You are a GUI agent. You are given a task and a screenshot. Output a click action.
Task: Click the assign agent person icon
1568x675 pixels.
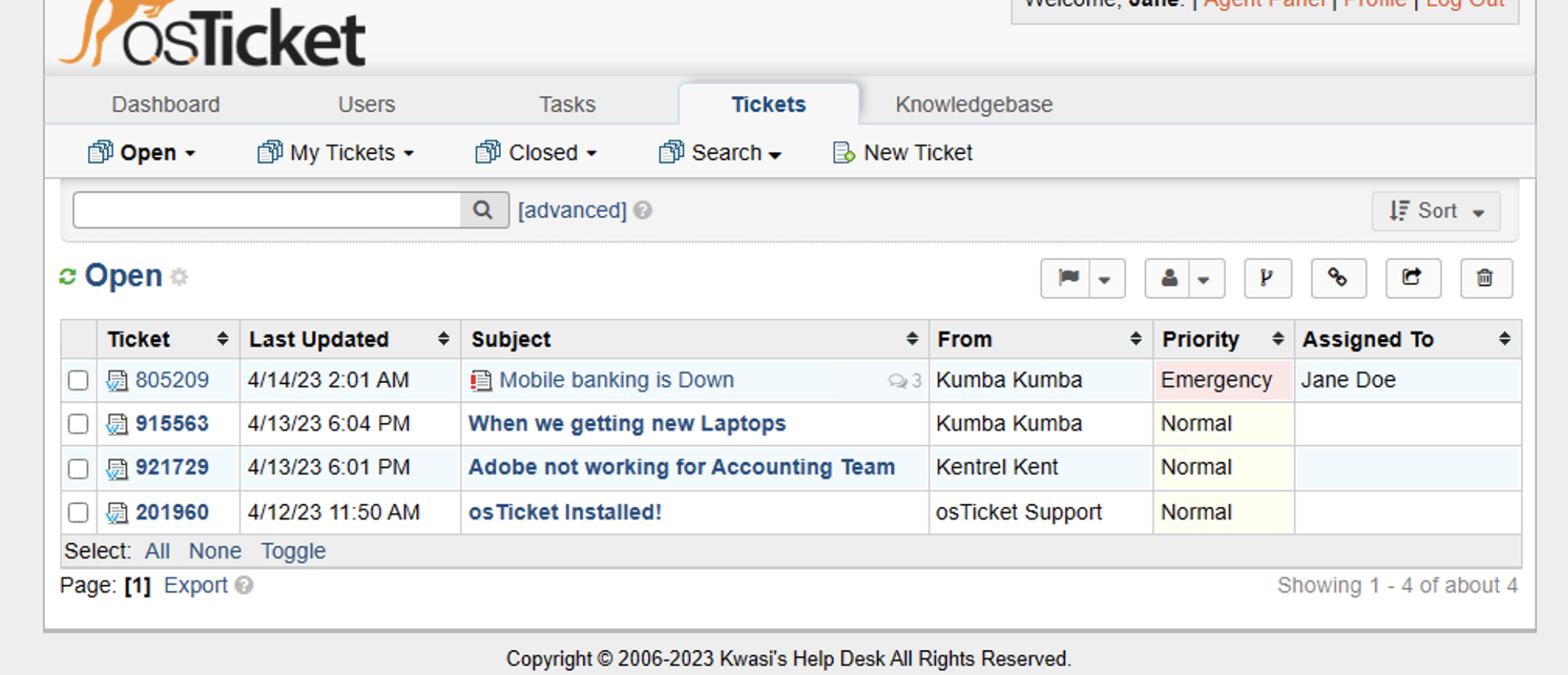pyautogui.click(x=1168, y=278)
